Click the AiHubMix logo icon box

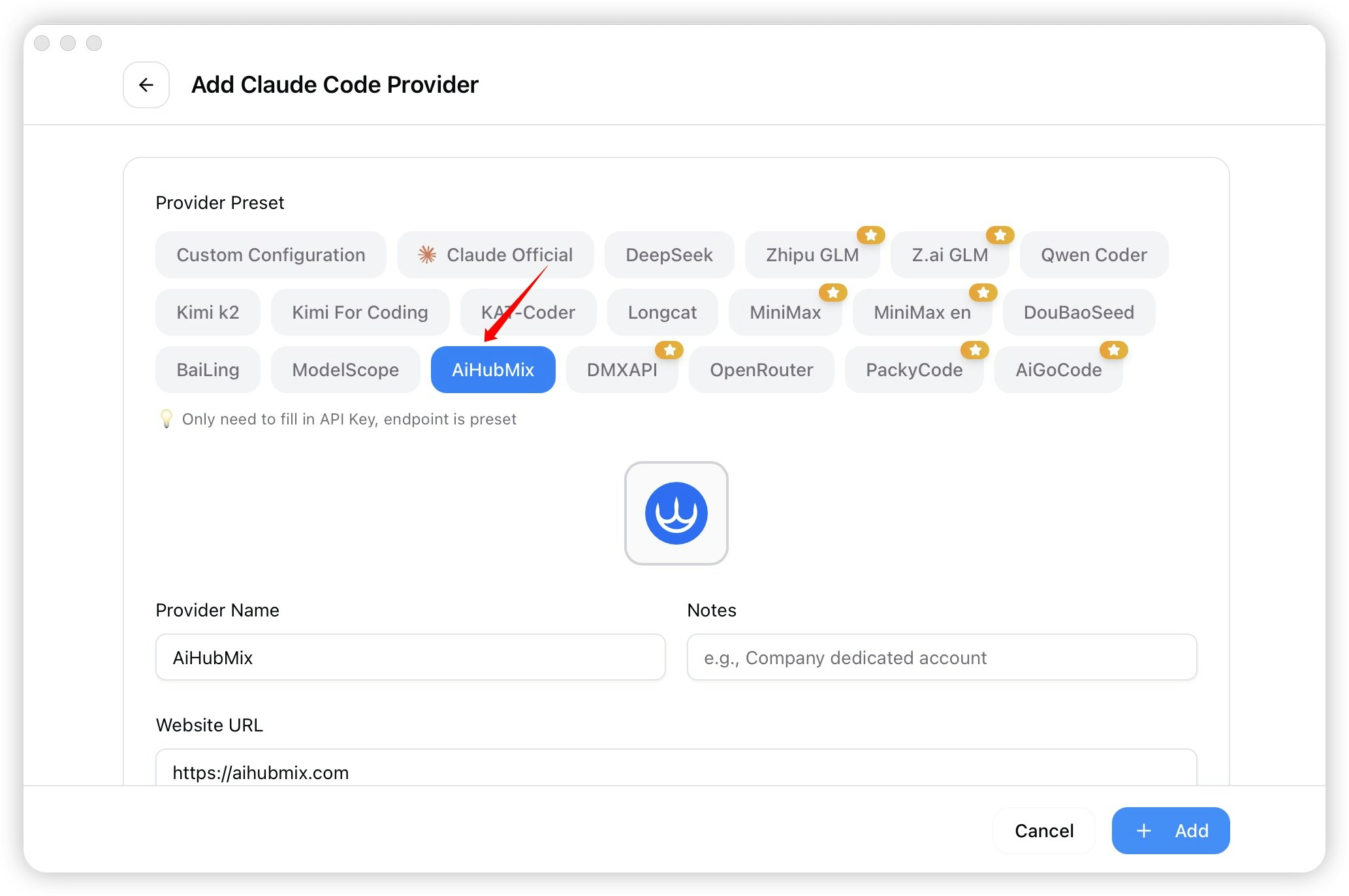(x=676, y=513)
